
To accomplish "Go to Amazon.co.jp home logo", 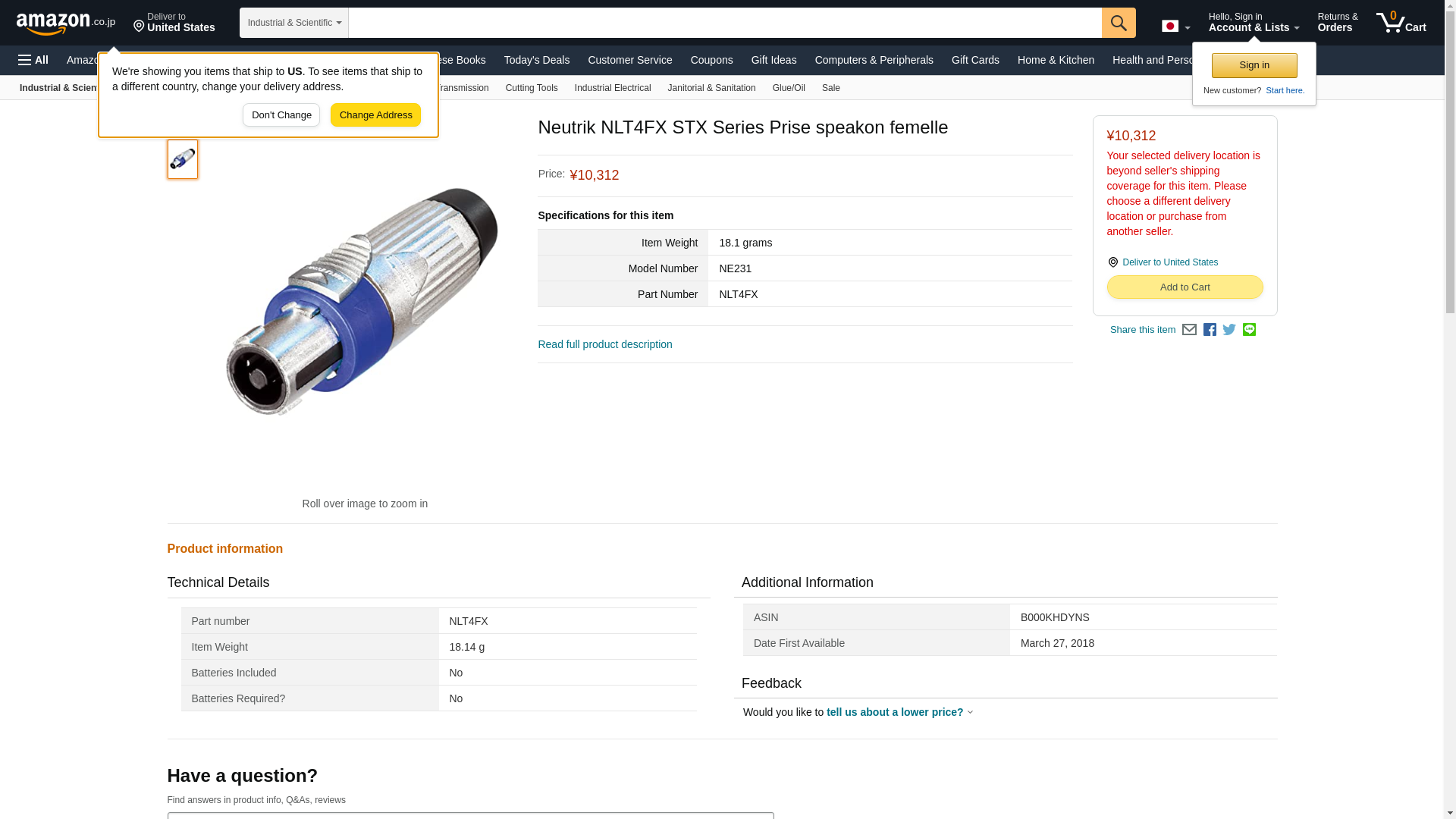I will tap(65, 23).
